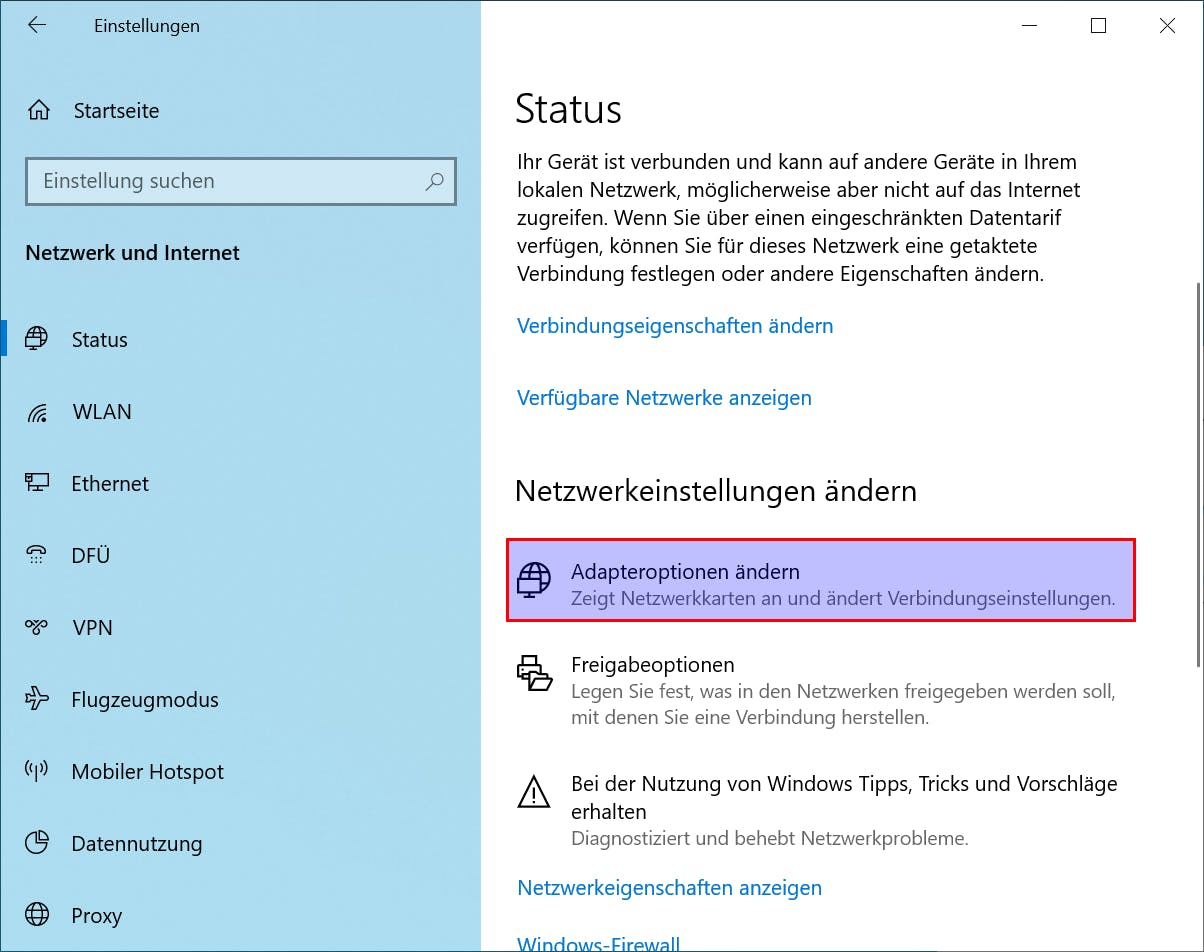Click "Verfügbare Netzwerke anzeigen"
Viewport: 1204px width, 952px height.
click(x=664, y=398)
